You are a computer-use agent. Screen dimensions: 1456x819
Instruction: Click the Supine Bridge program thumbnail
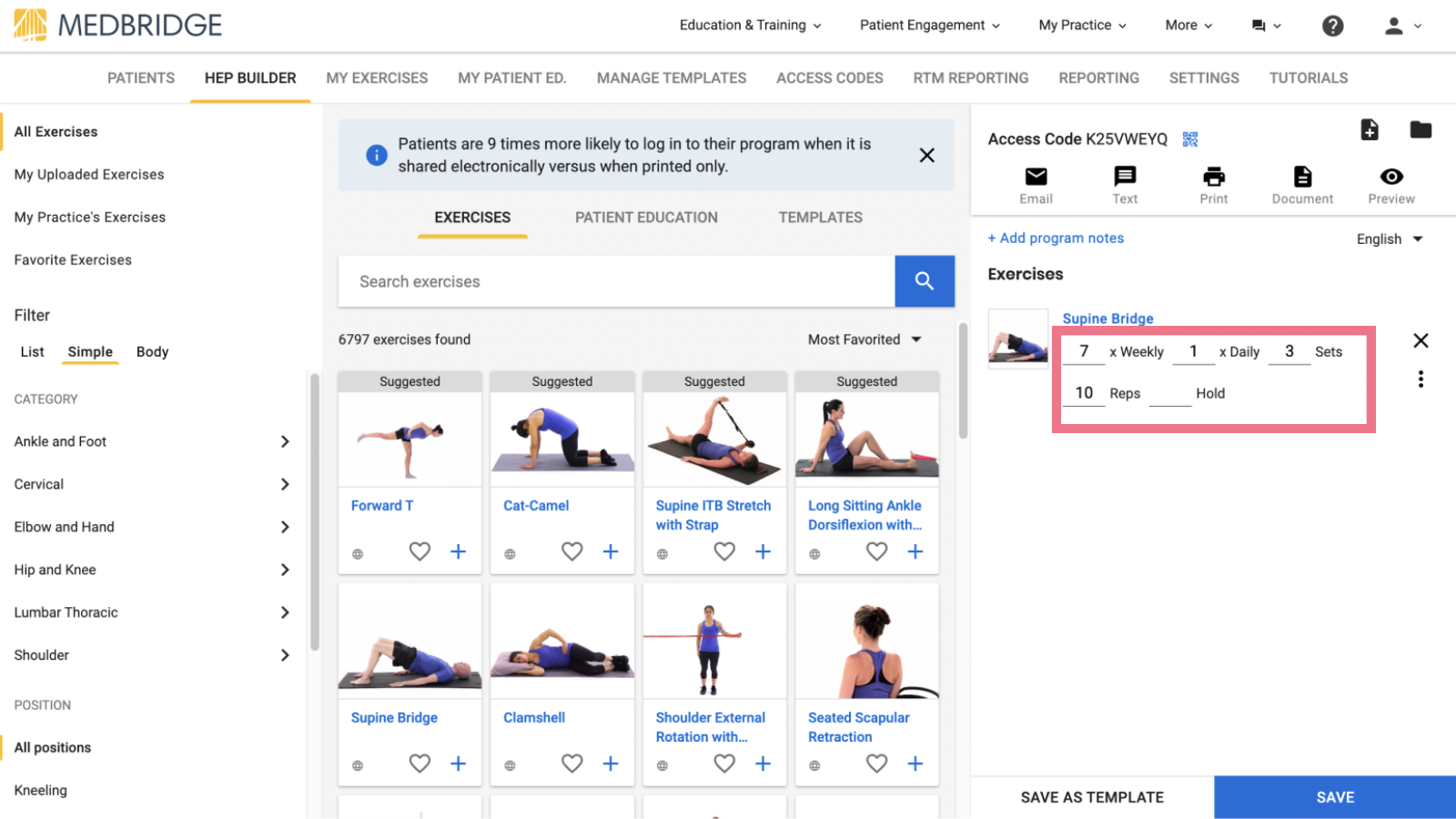1018,339
